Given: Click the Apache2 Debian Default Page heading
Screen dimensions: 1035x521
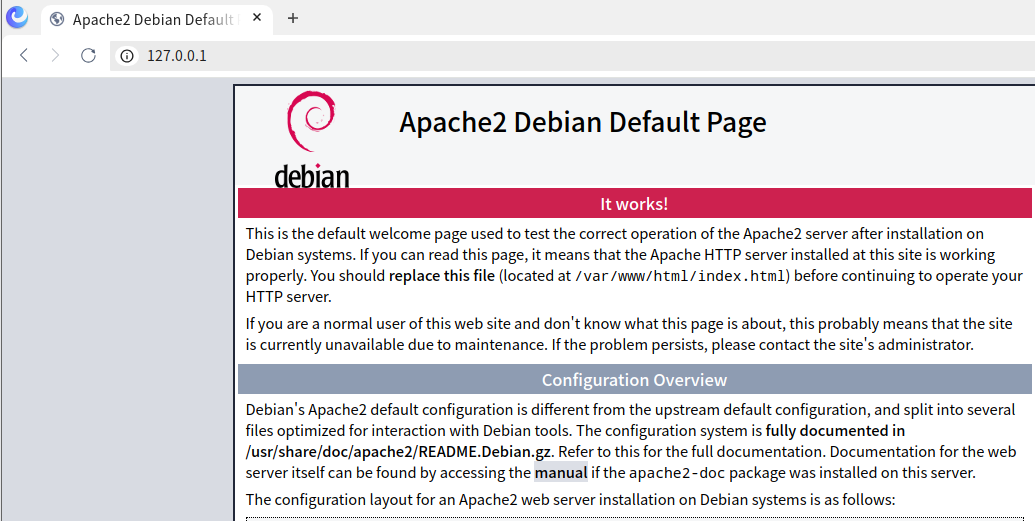Looking at the screenshot, I should pos(583,123).
